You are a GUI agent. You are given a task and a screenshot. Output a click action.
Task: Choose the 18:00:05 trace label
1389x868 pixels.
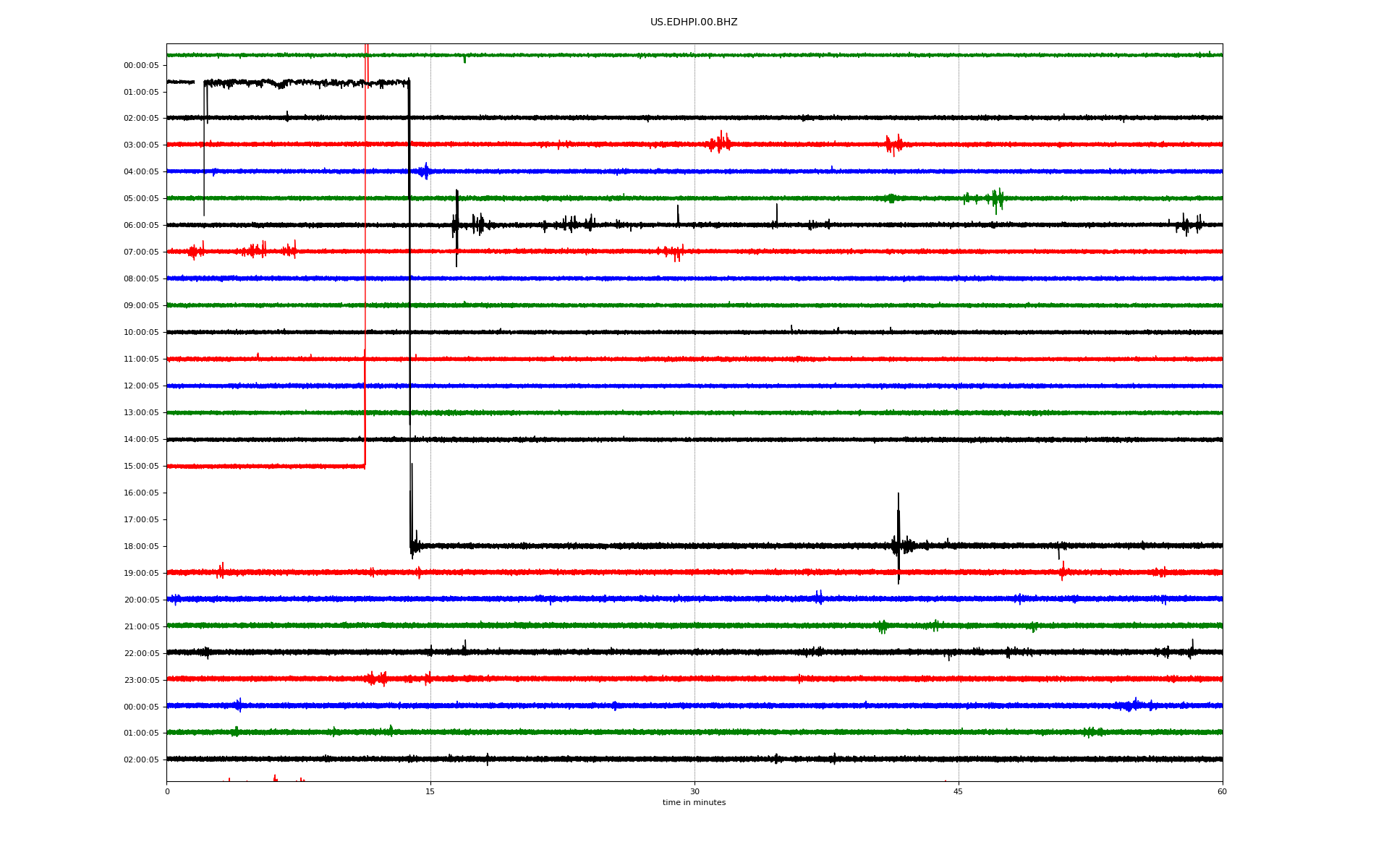tap(141, 547)
